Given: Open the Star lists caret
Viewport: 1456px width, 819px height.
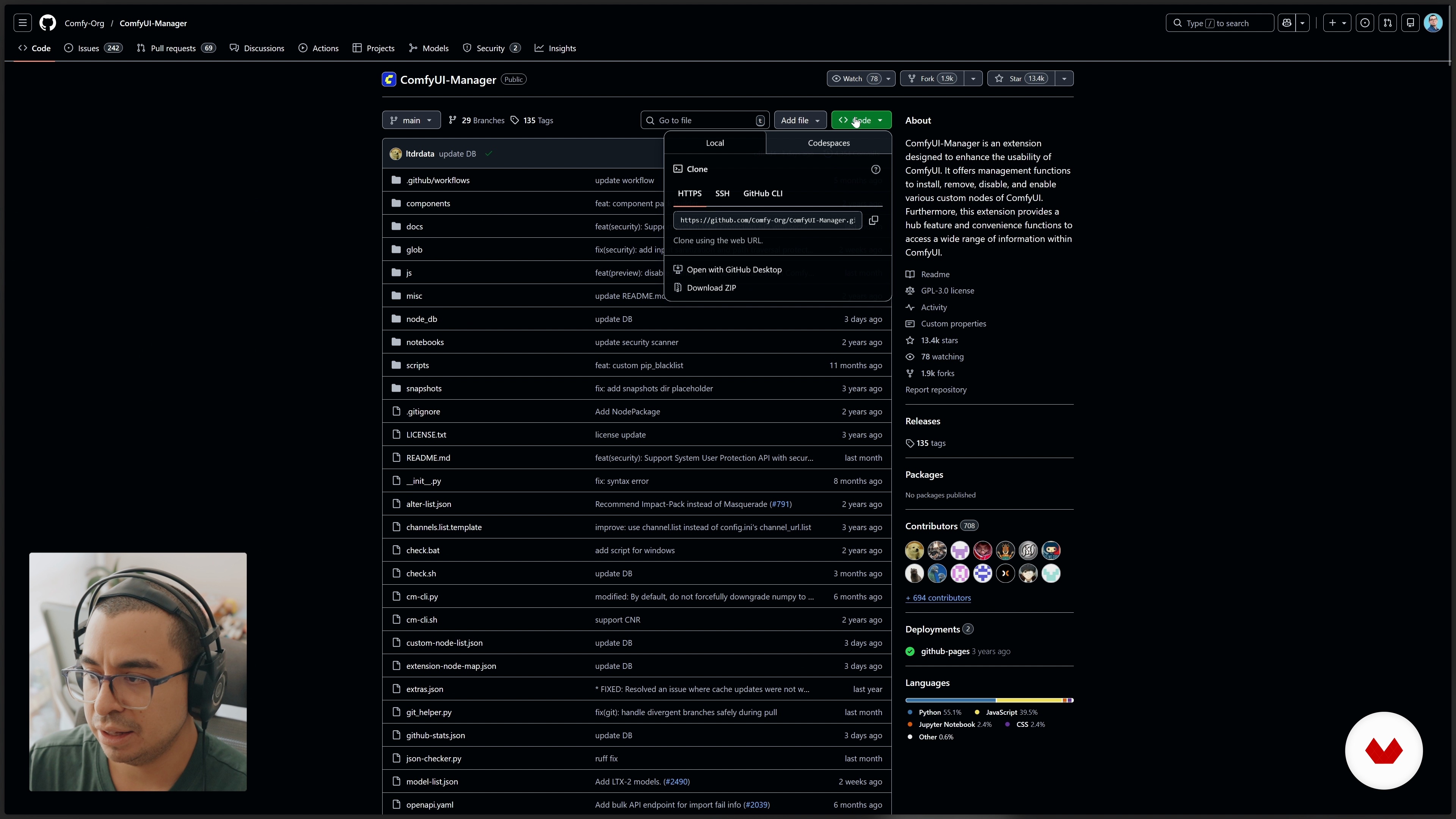Looking at the screenshot, I should point(1064,78).
